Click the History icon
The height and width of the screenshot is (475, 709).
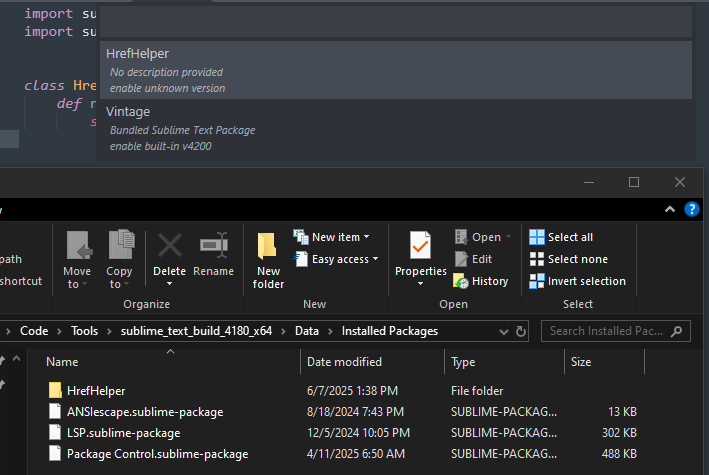point(461,281)
